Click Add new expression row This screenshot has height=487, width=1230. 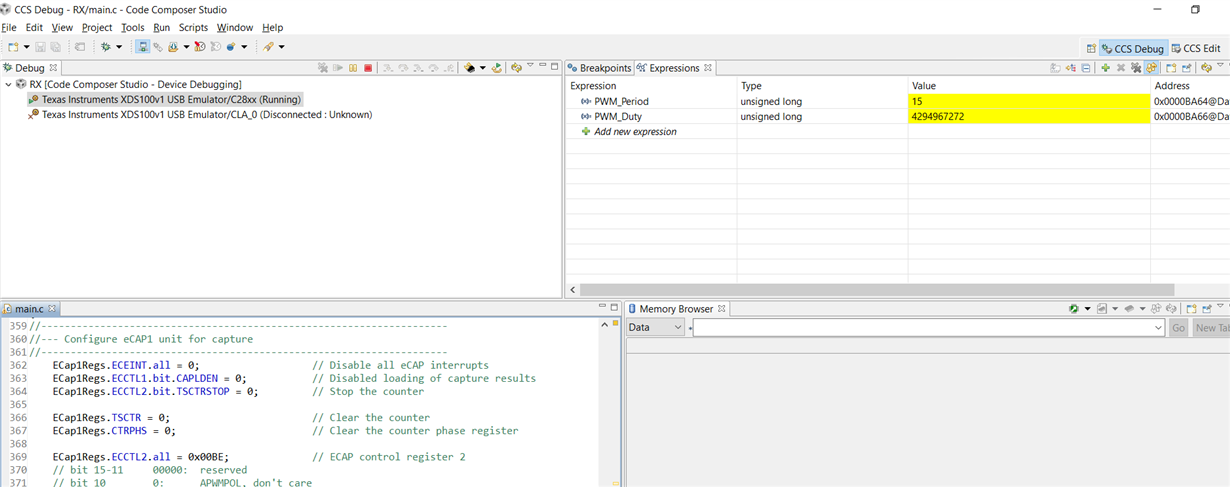[x=635, y=132]
